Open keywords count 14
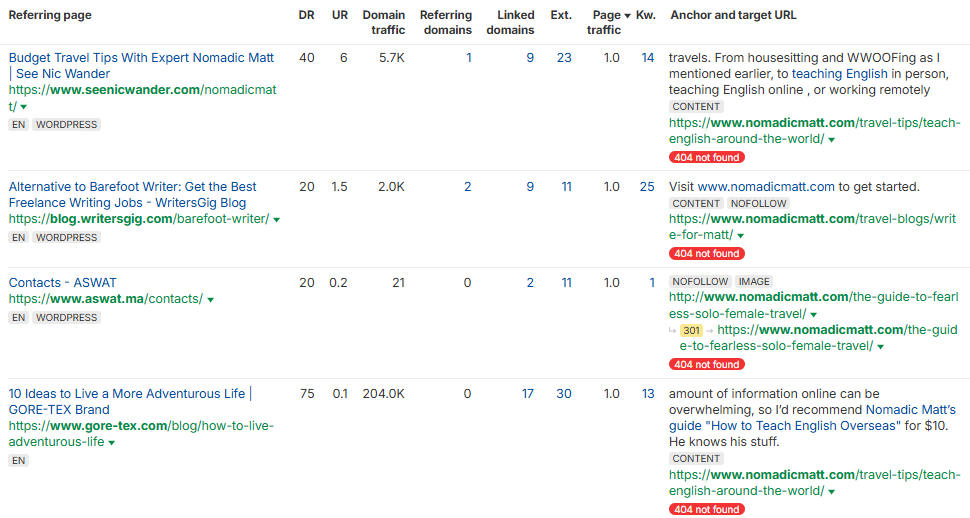This screenshot has width=970, height=518. 648,58
